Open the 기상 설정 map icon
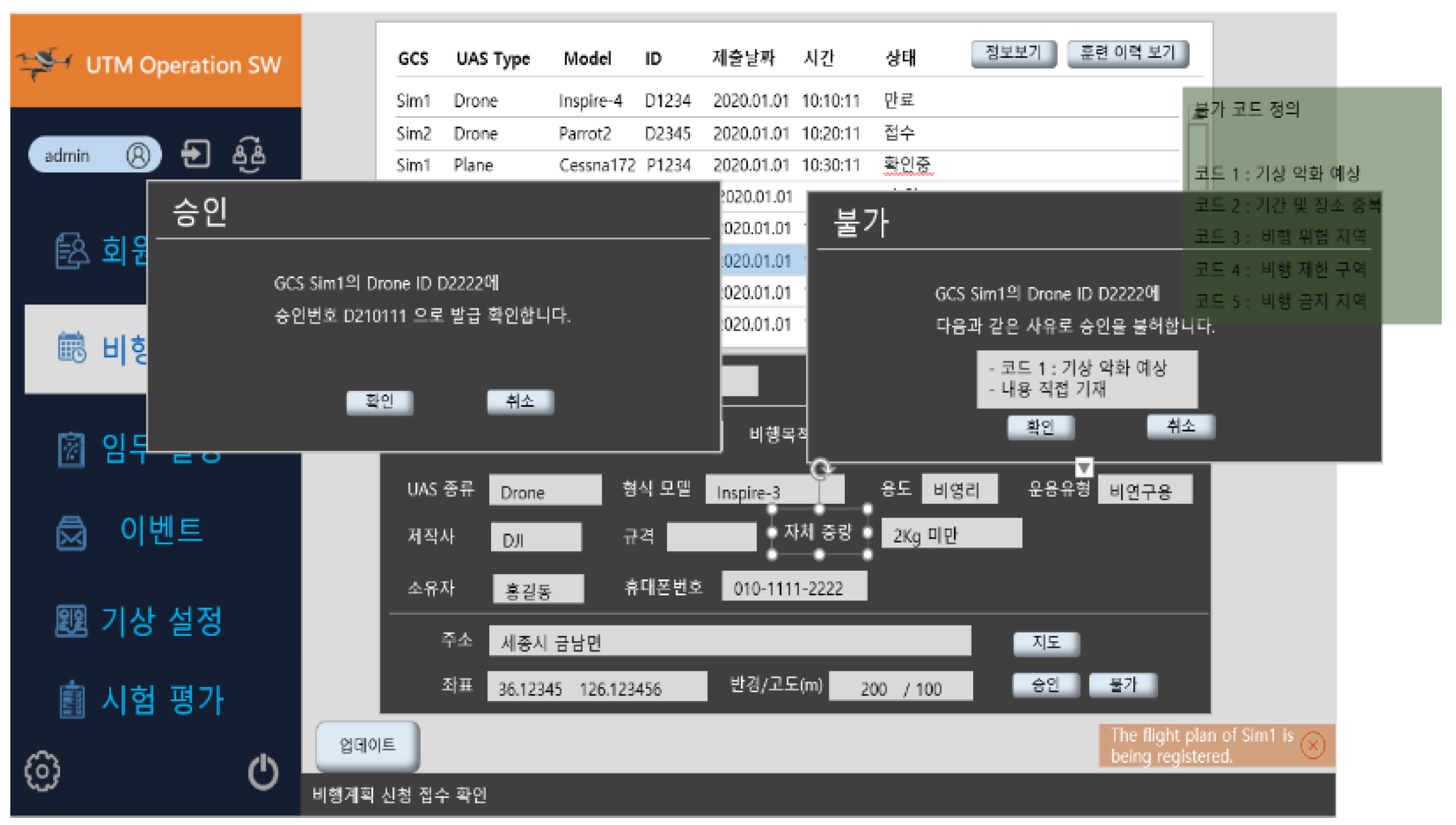The width and height of the screenshot is (1456, 825). coord(71,622)
